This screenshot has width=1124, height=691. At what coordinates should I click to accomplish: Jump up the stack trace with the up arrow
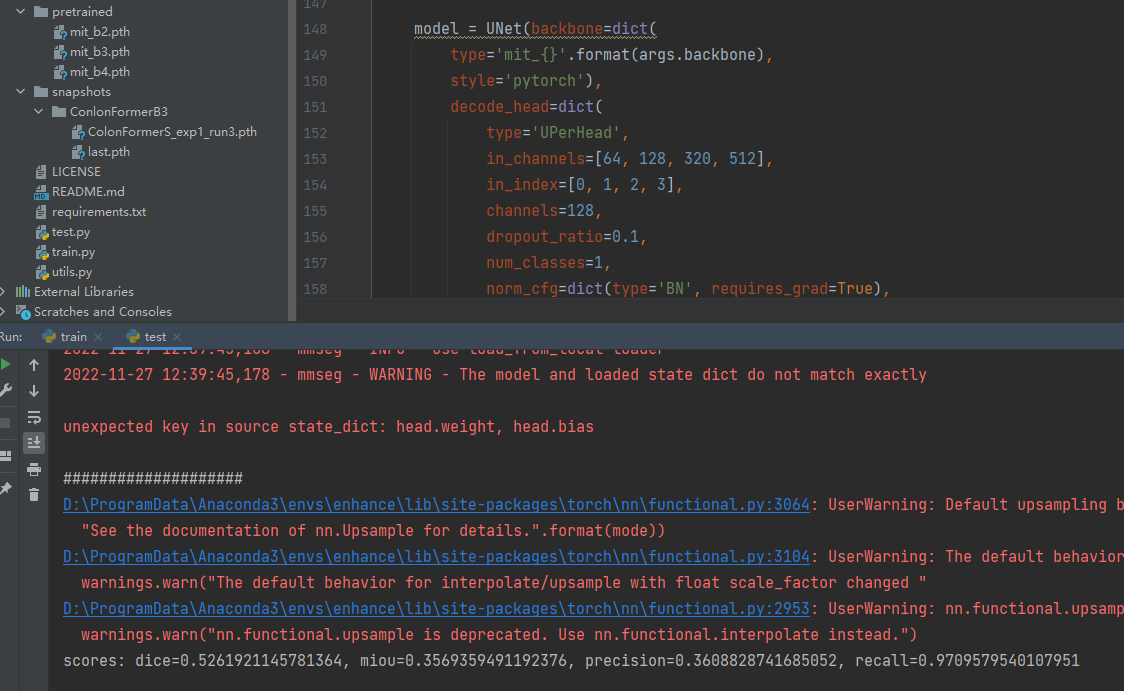pyautogui.click(x=33, y=364)
